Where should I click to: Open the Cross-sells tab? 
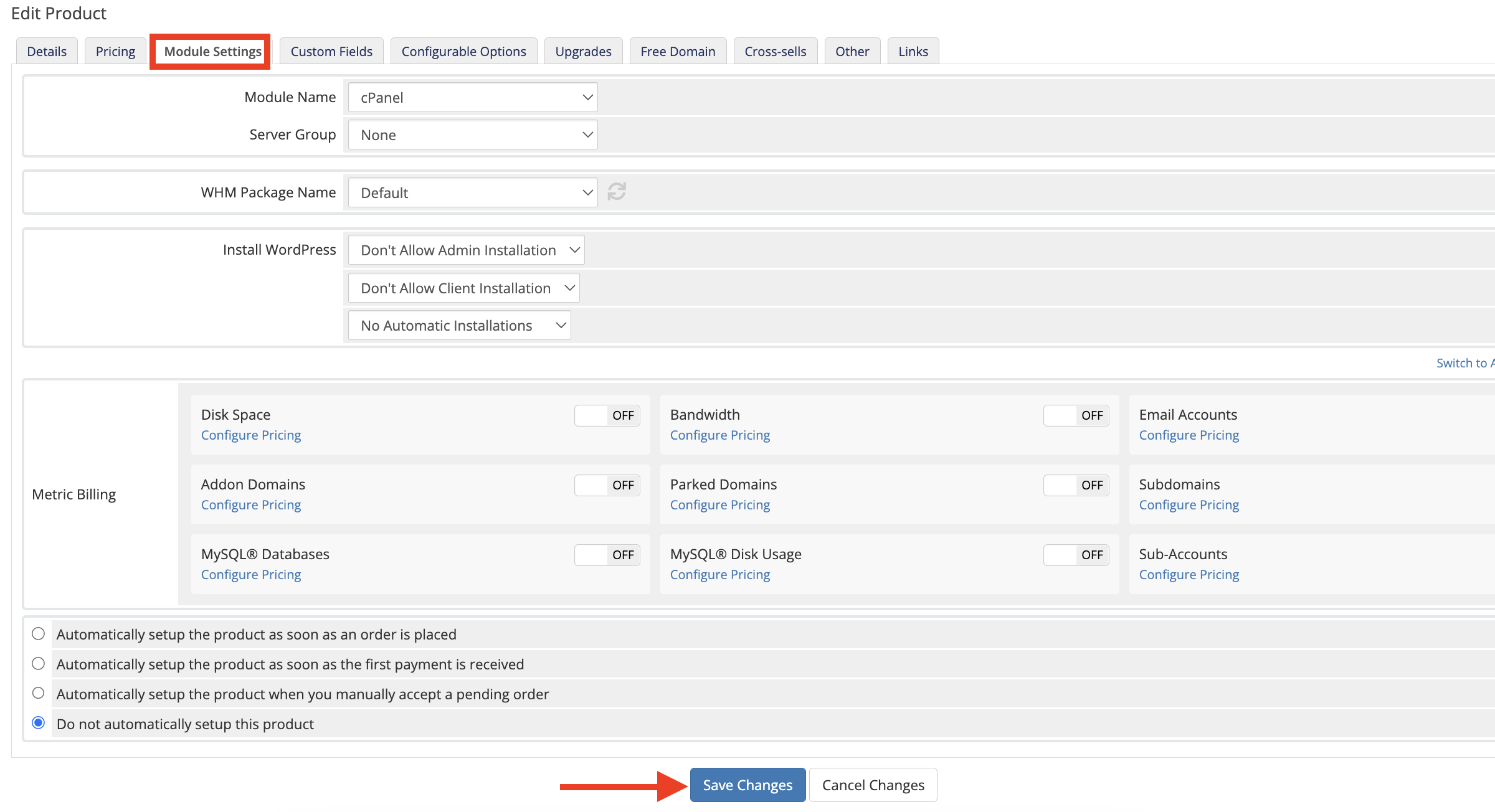pyautogui.click(x=776, y=51)
